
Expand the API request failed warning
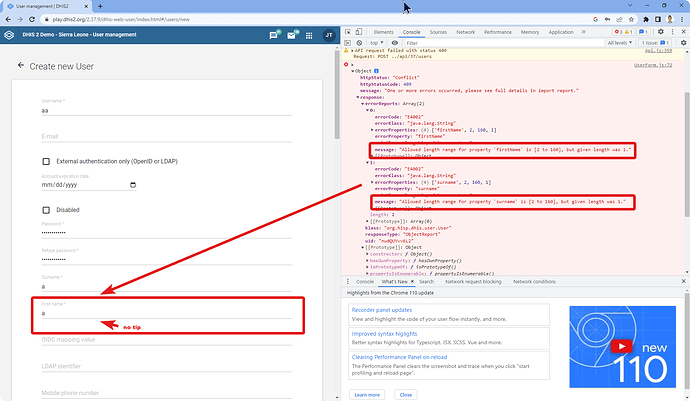click(352, 51)
